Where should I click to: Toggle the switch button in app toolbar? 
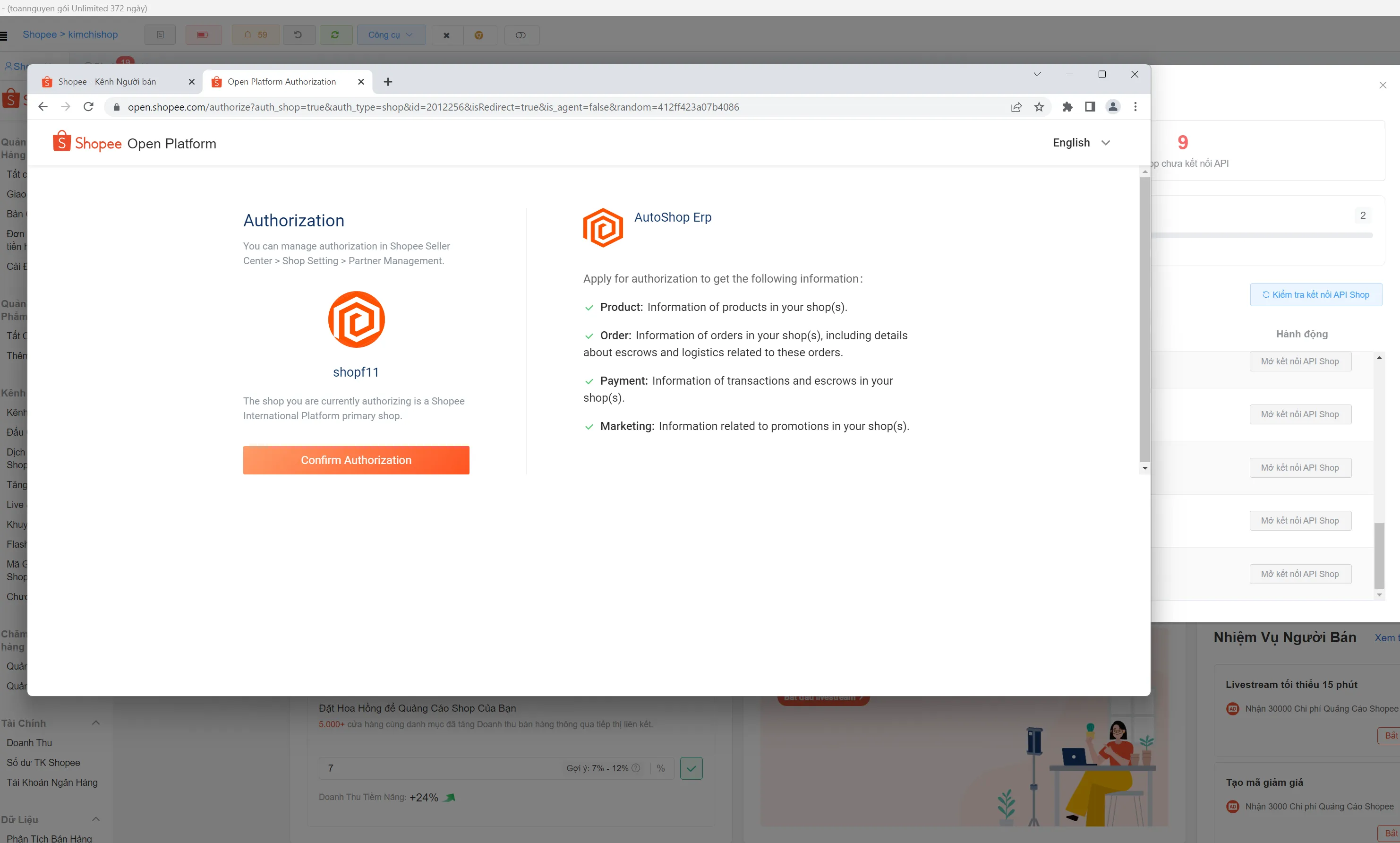coord(521,35)
